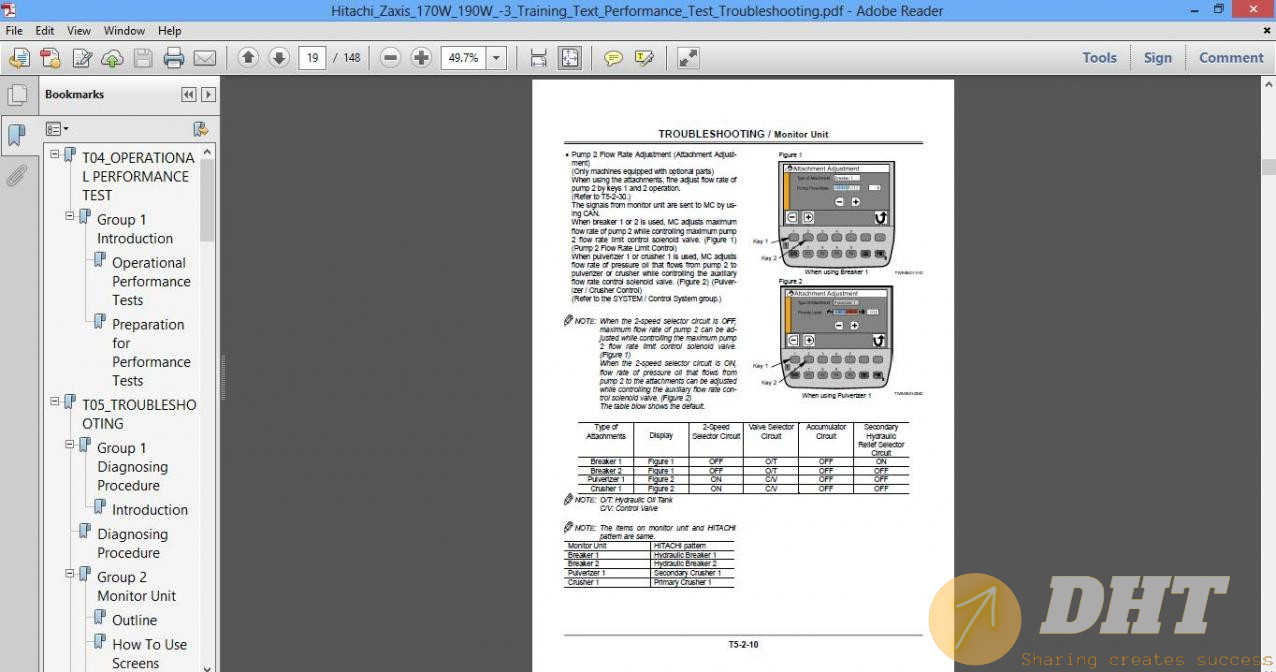Select the highlight text tool
1276x672 pixels.
coord(644,58)
